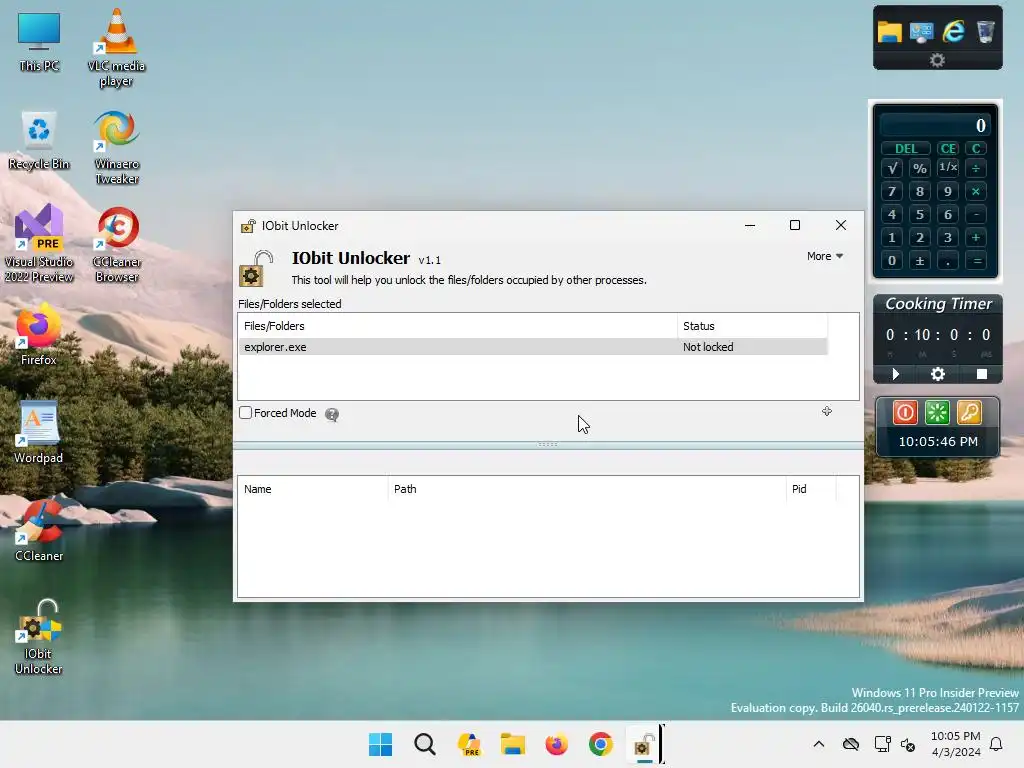Select the explorer.exe row in the file list
Image resolution: width=1024 pixels, height=768 pixels.
[x=533, y=347]
